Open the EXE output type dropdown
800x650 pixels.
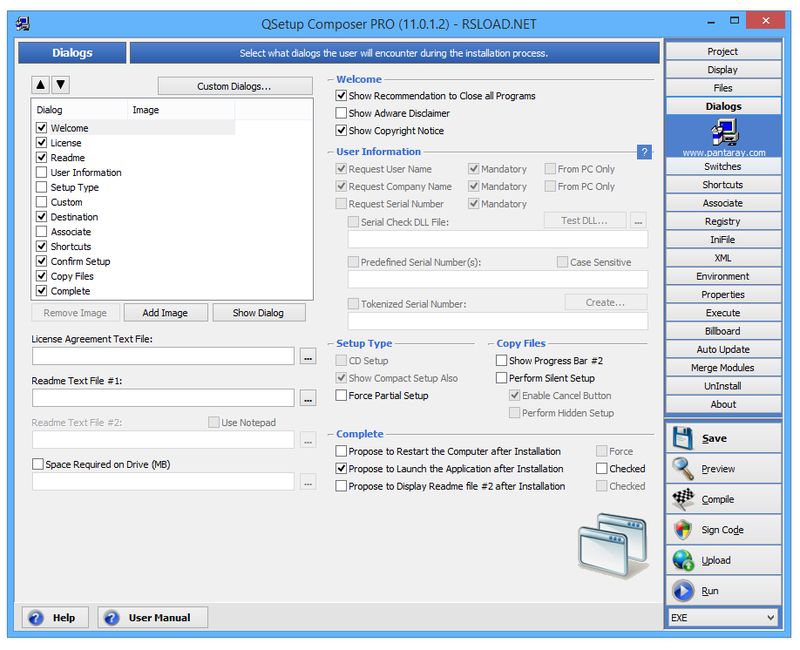point(723,618)
